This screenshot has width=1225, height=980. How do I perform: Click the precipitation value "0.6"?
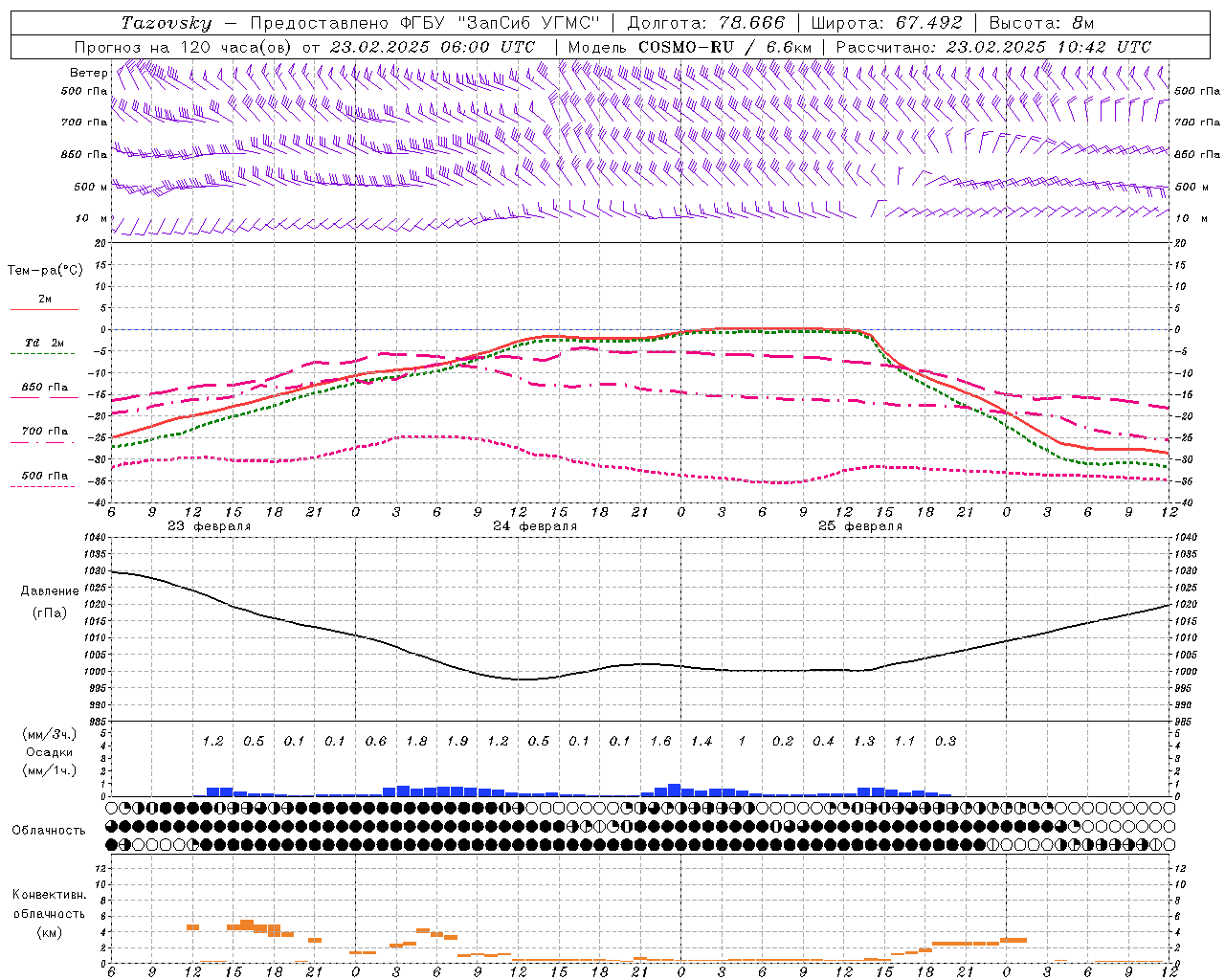coord(376,742)
